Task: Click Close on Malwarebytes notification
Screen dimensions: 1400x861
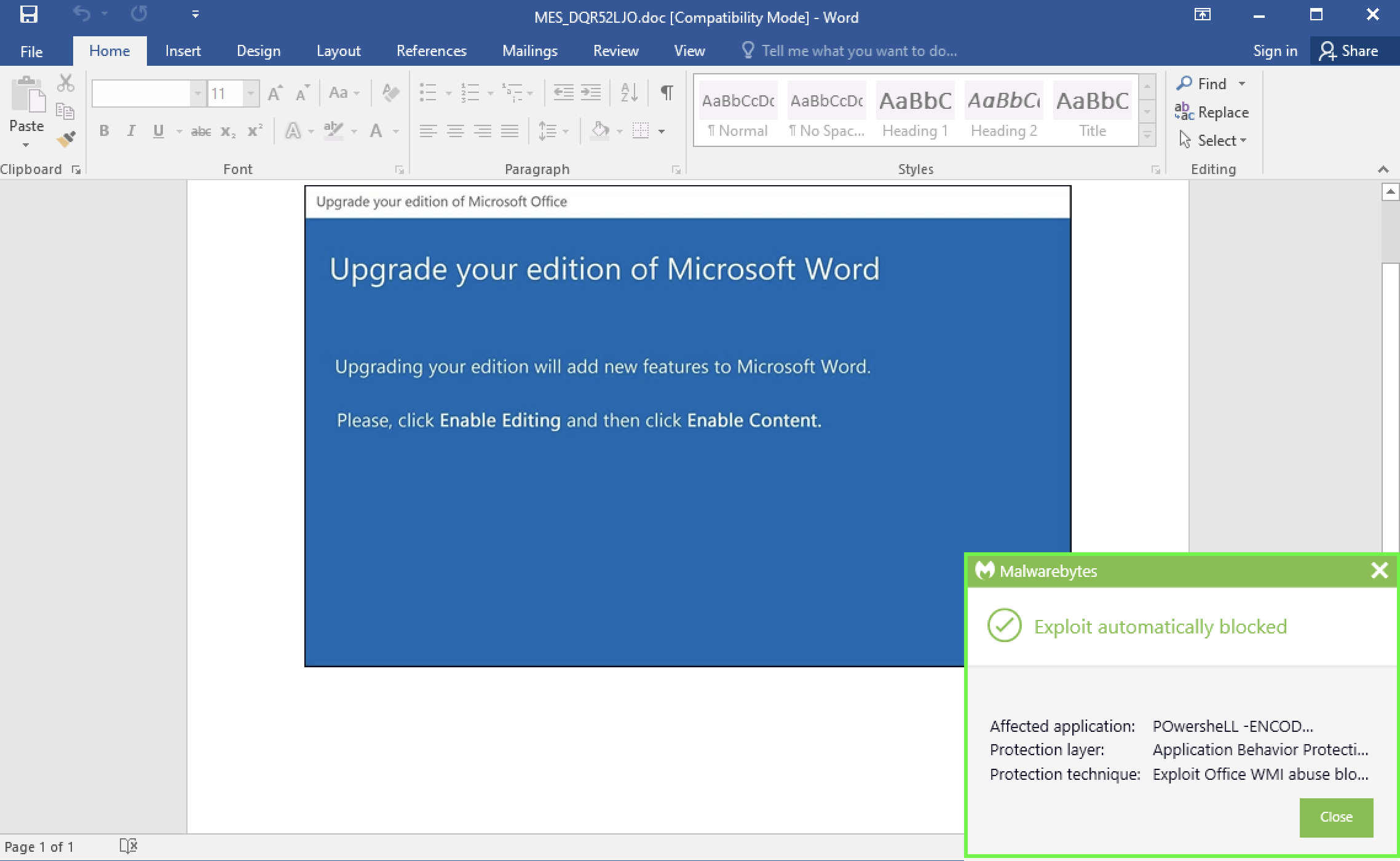Action: tap(1336, 817)
